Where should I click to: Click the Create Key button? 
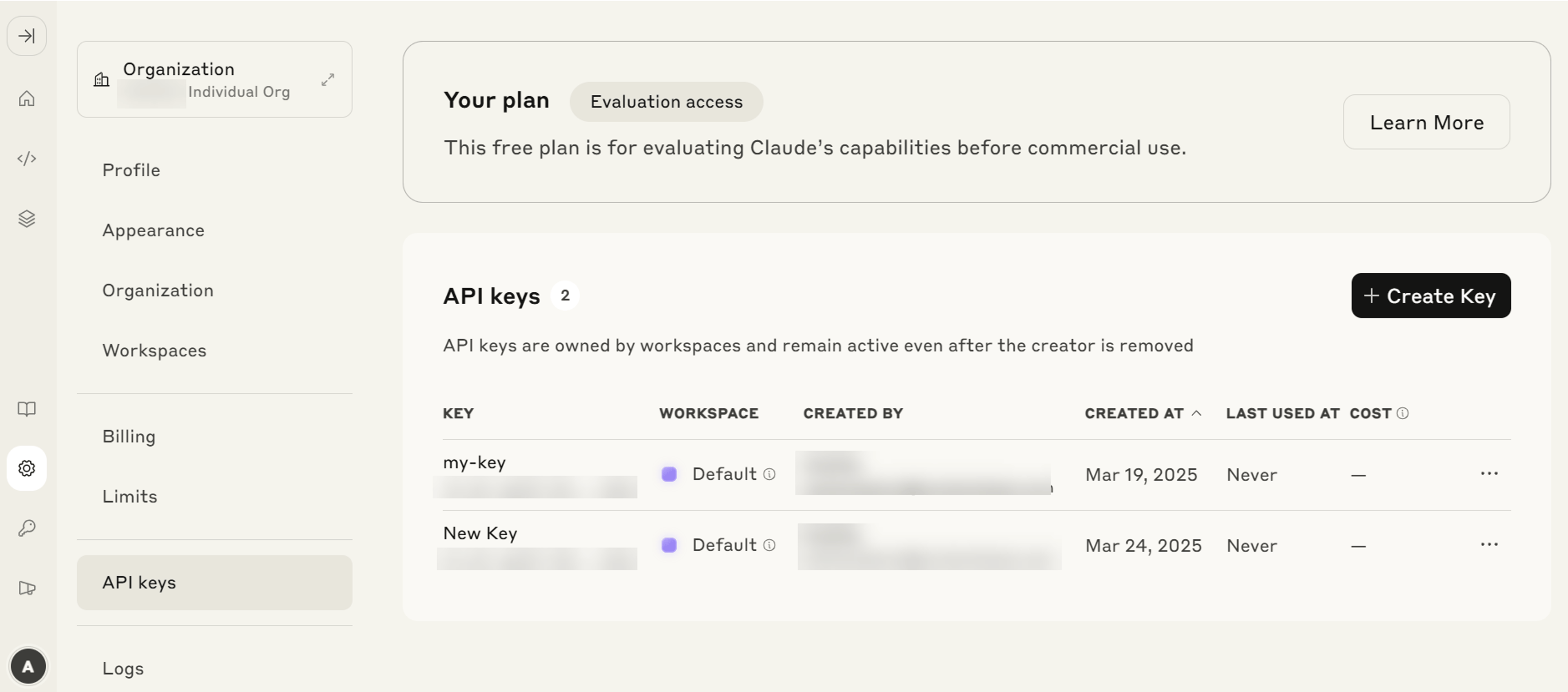tap(1431, 296)
